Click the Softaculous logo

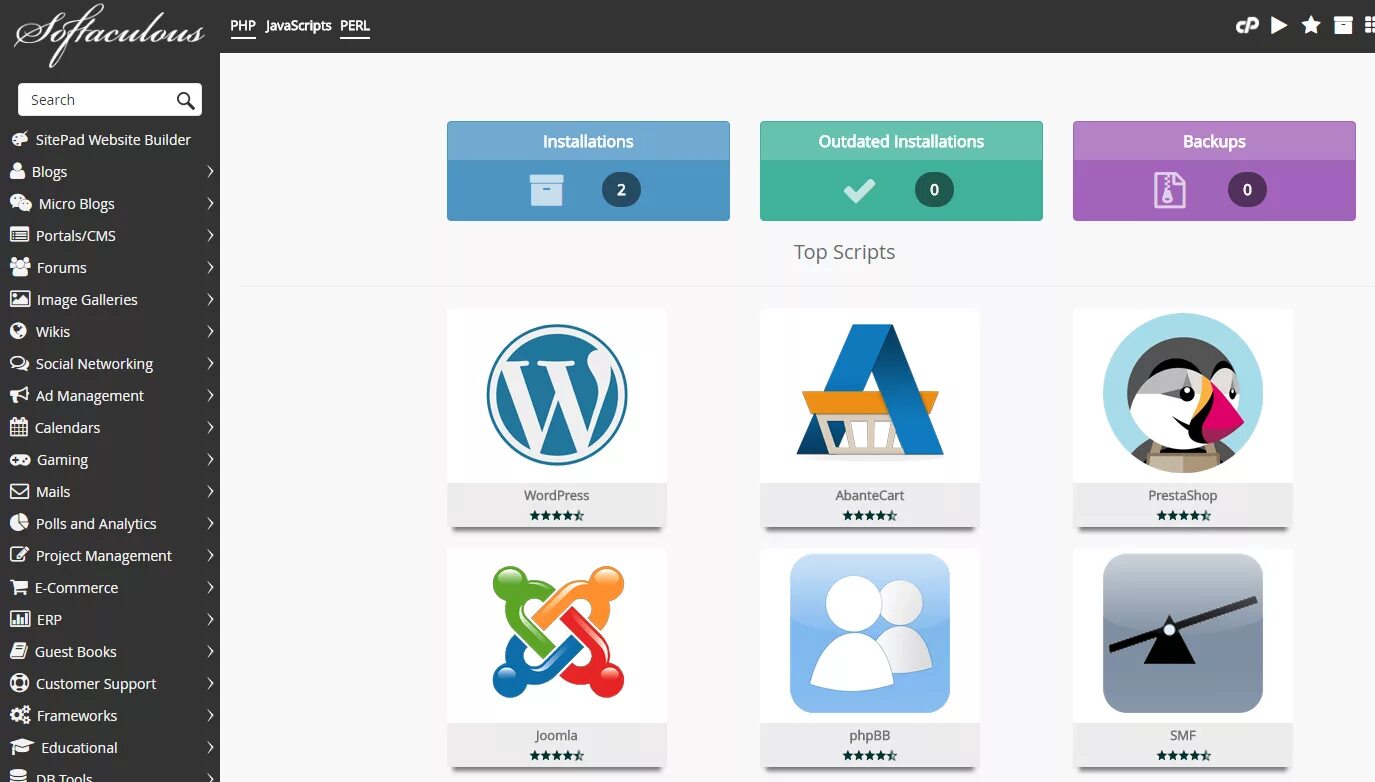point(109,35)
